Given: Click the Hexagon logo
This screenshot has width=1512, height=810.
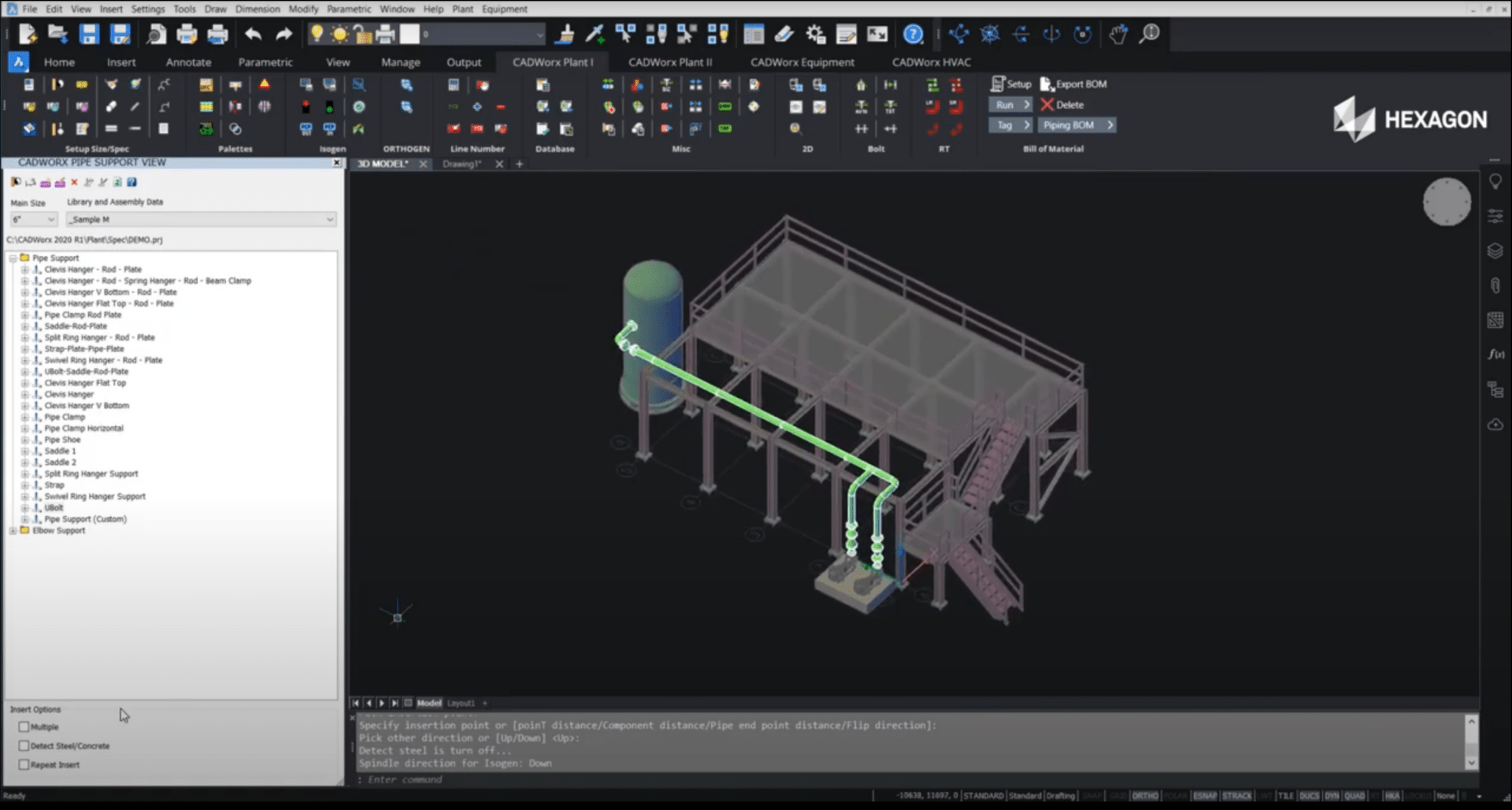Looking at the screenshot, I should coord(1410,120).
